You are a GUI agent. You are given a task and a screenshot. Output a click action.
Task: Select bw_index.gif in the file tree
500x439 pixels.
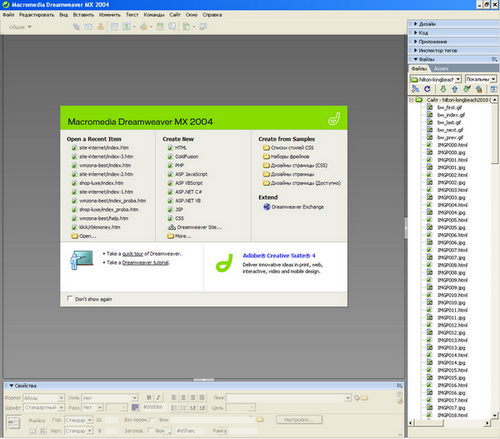[451, 115]
